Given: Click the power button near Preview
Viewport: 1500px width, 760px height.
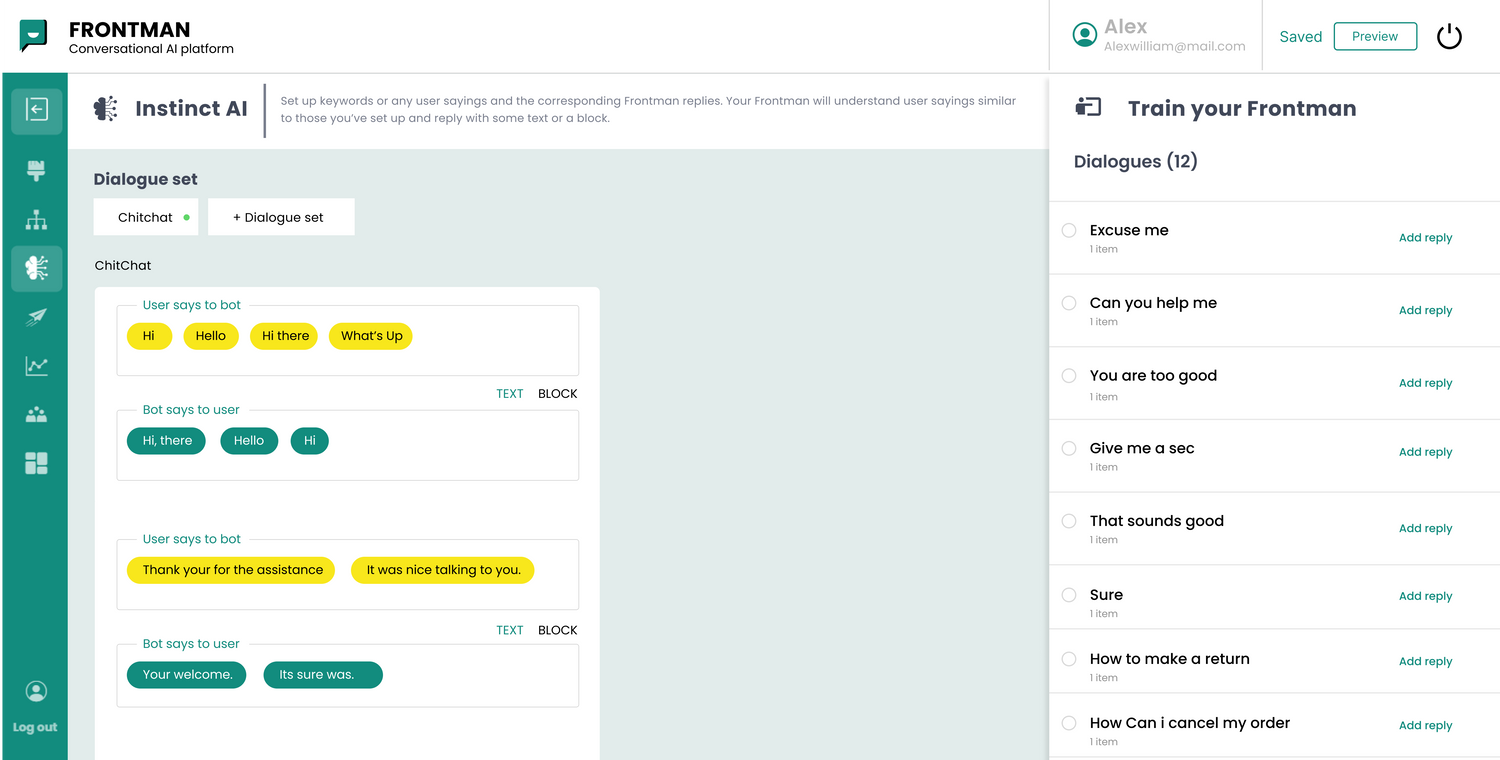Looking at the screenshot, I should (x=1449, y=36).
